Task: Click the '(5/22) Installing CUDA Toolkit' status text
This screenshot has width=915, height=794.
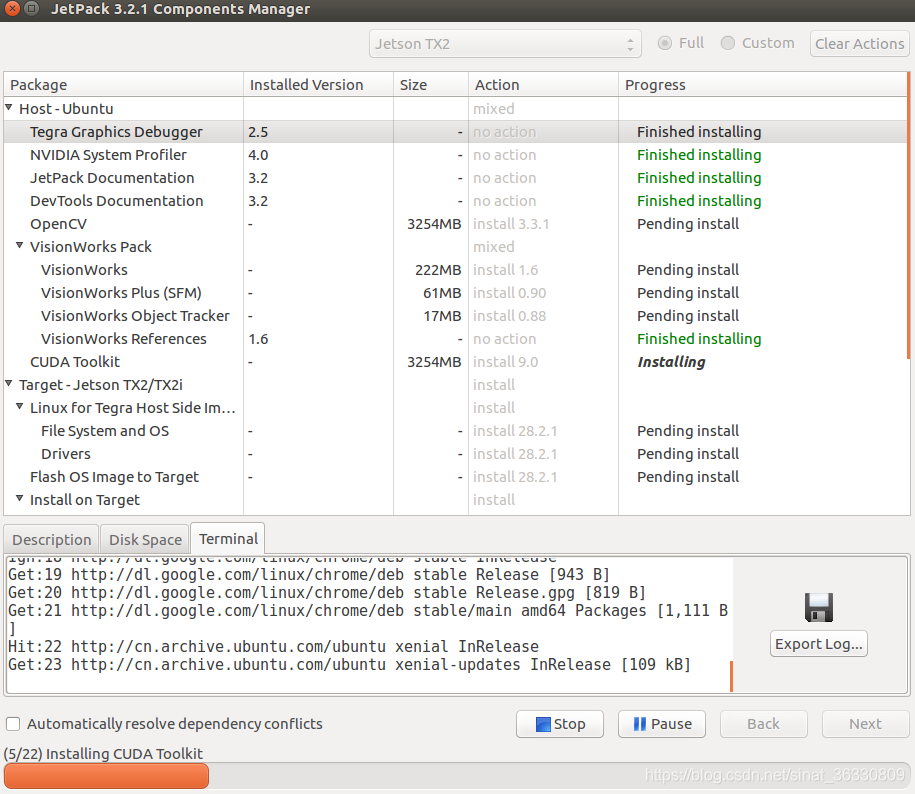Action: (103, 754)
